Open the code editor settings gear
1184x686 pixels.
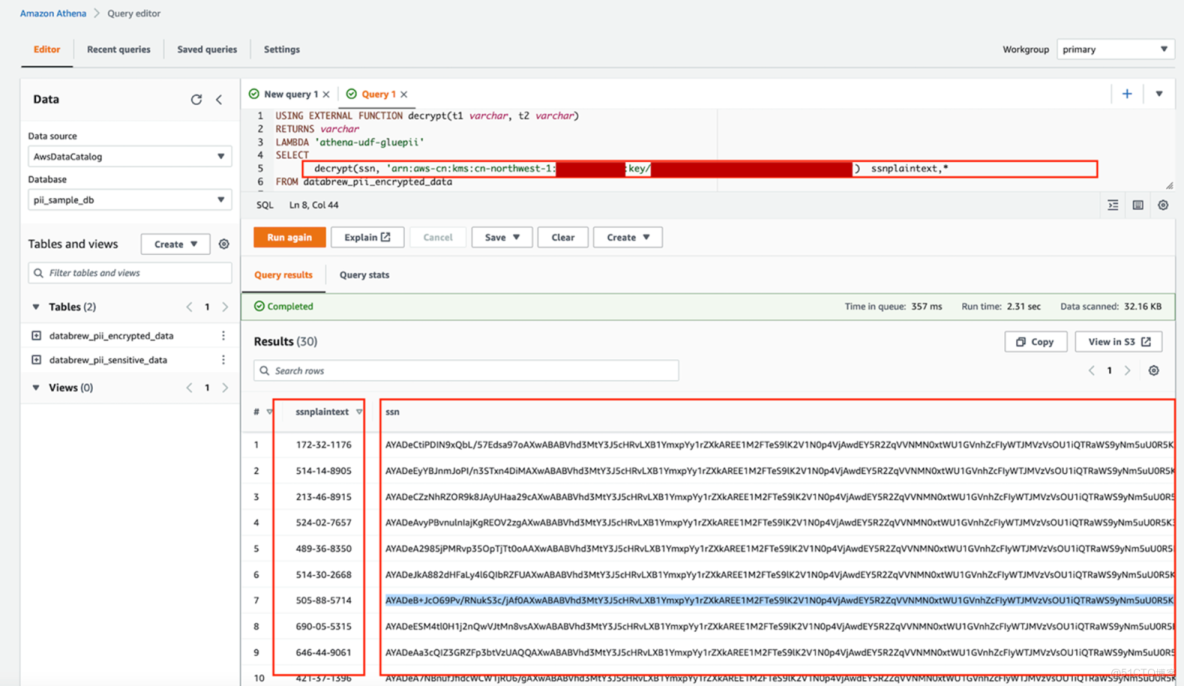1162,204
